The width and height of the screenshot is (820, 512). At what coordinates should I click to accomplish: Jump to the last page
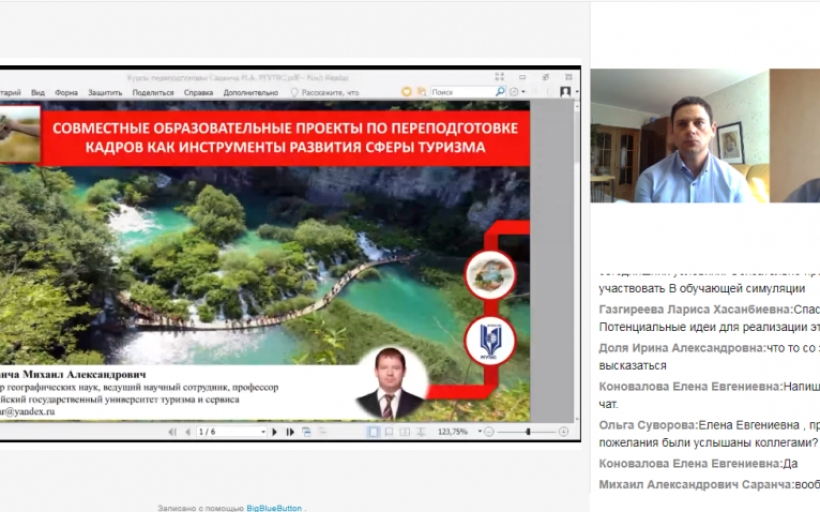tap(290, 432)
